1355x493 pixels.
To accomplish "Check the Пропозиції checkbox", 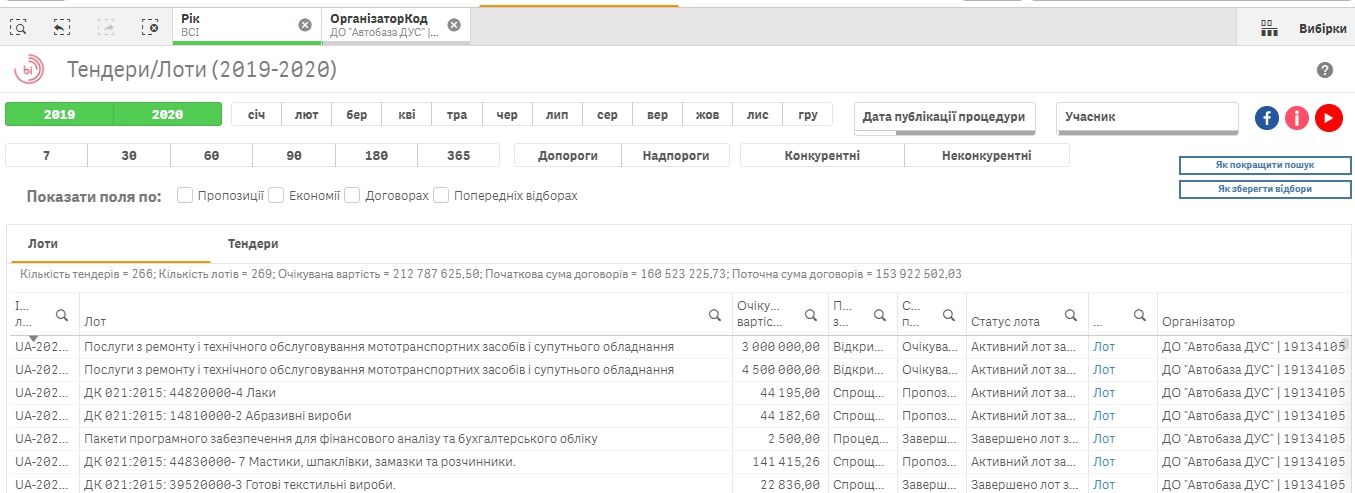I will (185, 195).
